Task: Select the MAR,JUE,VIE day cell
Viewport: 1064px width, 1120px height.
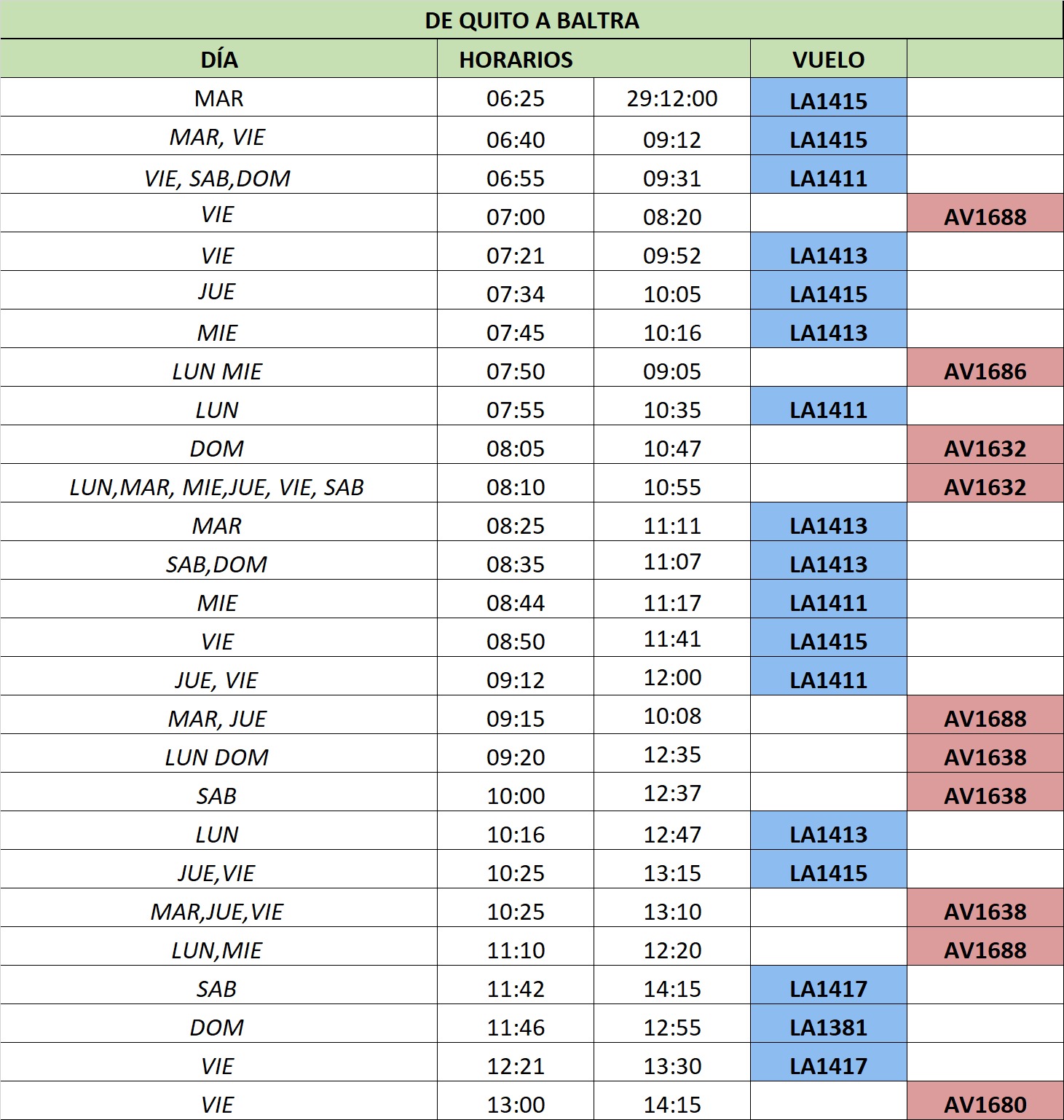Action: pos(217,912)
